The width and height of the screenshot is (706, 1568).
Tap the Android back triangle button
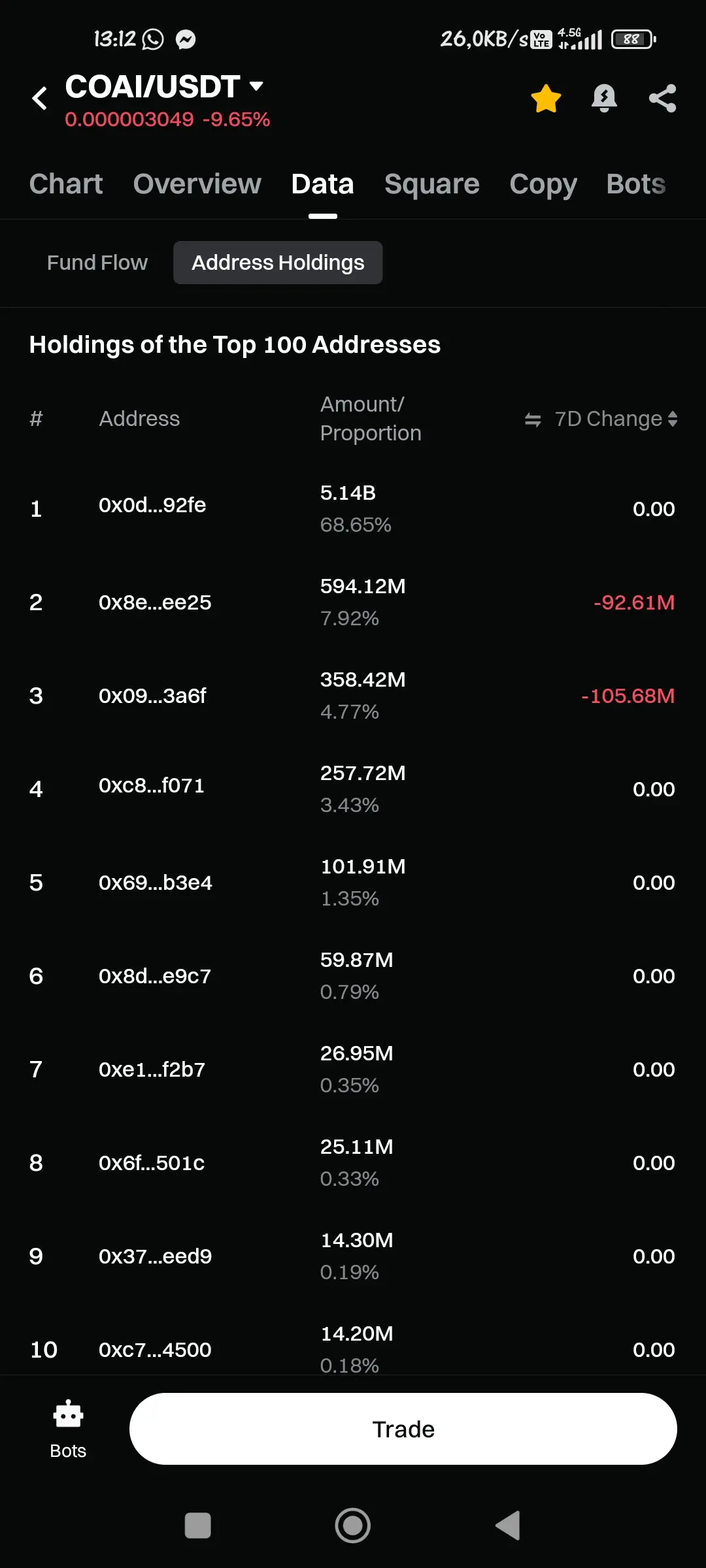pos(508,1526)
